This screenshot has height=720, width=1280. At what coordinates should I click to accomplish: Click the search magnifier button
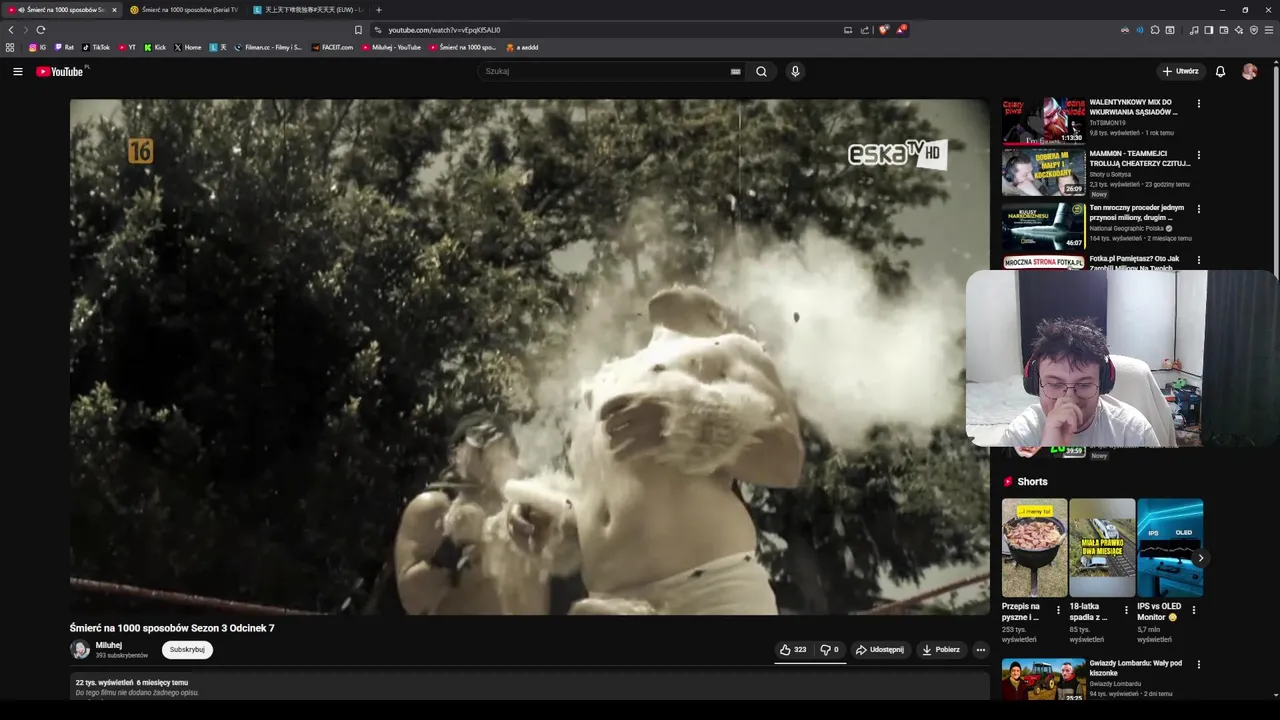(761, 72)
